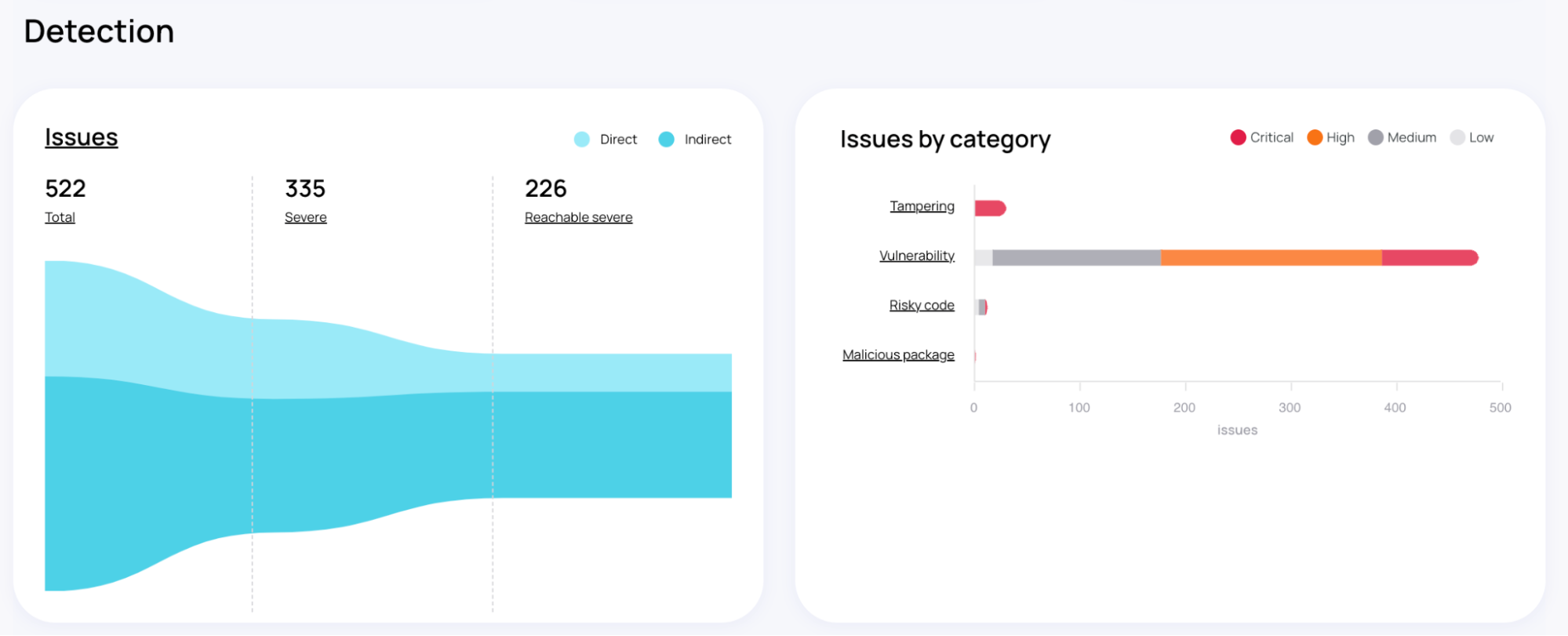Image resolution: width=1568 pixels, height=636 pixels.
Task: Click the Vulnerability critical red bar segment
Action: coord(1429,257)
